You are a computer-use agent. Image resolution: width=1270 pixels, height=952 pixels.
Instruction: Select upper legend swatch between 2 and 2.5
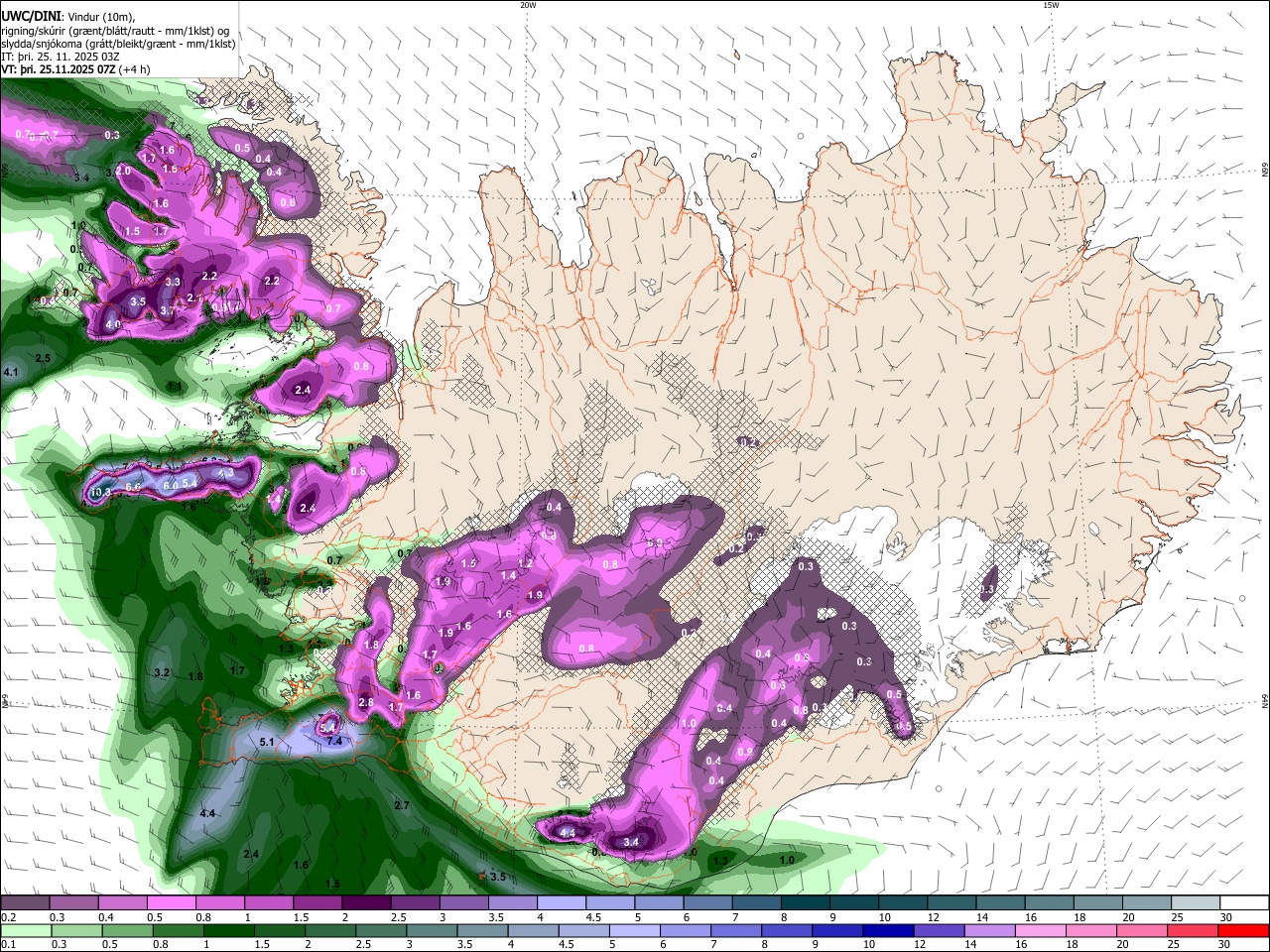(x=366, y=903)
